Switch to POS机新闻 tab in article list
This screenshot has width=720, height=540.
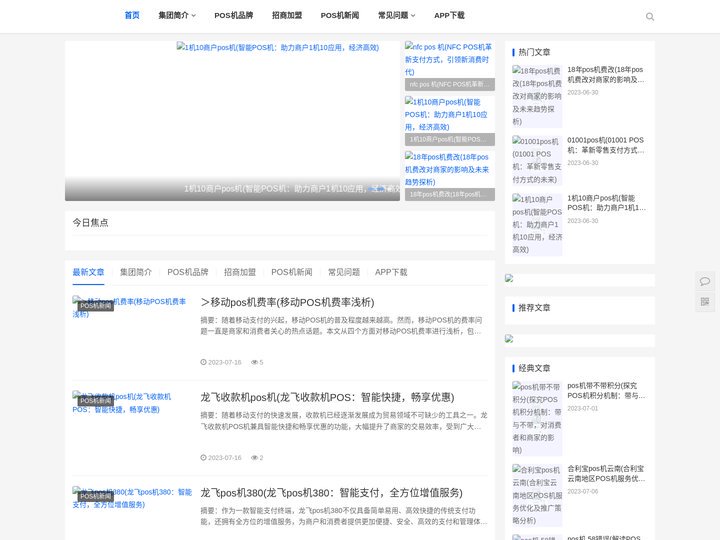pyautogui.click(x=292, y=272)
